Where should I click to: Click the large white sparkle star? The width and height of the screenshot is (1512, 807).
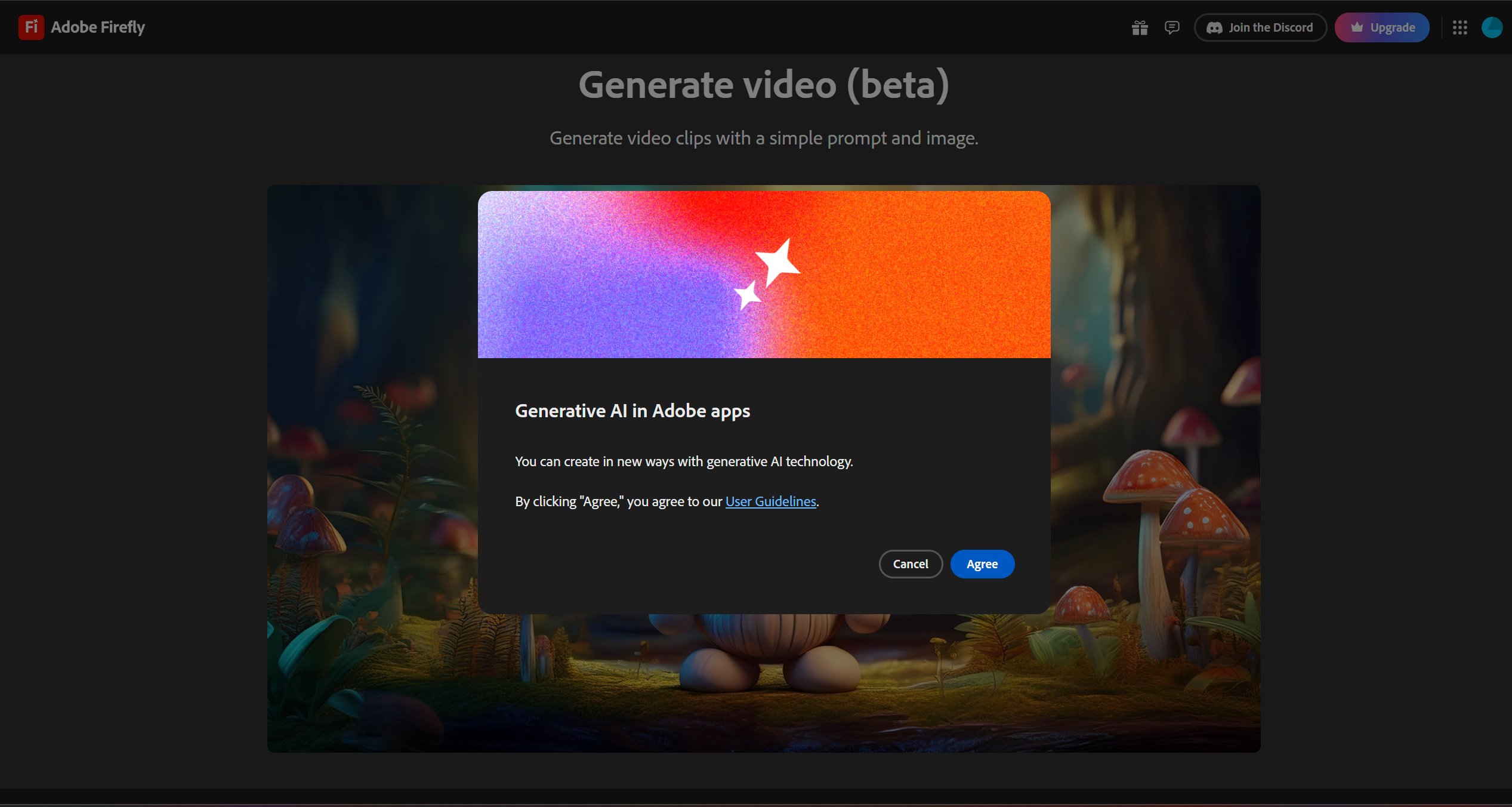click(778, 261)
